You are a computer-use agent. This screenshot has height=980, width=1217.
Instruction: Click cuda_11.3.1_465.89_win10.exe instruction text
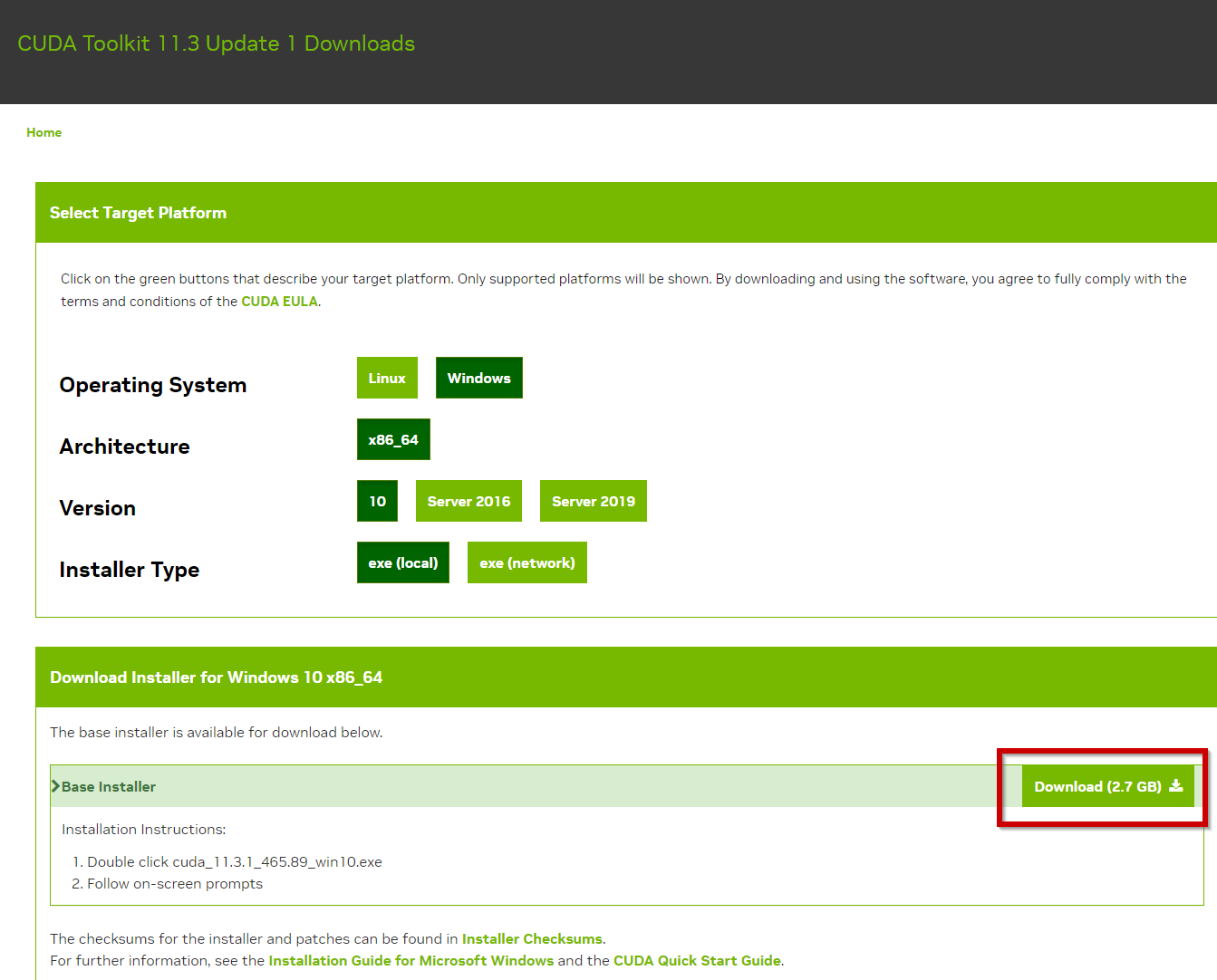click(277, 862)
